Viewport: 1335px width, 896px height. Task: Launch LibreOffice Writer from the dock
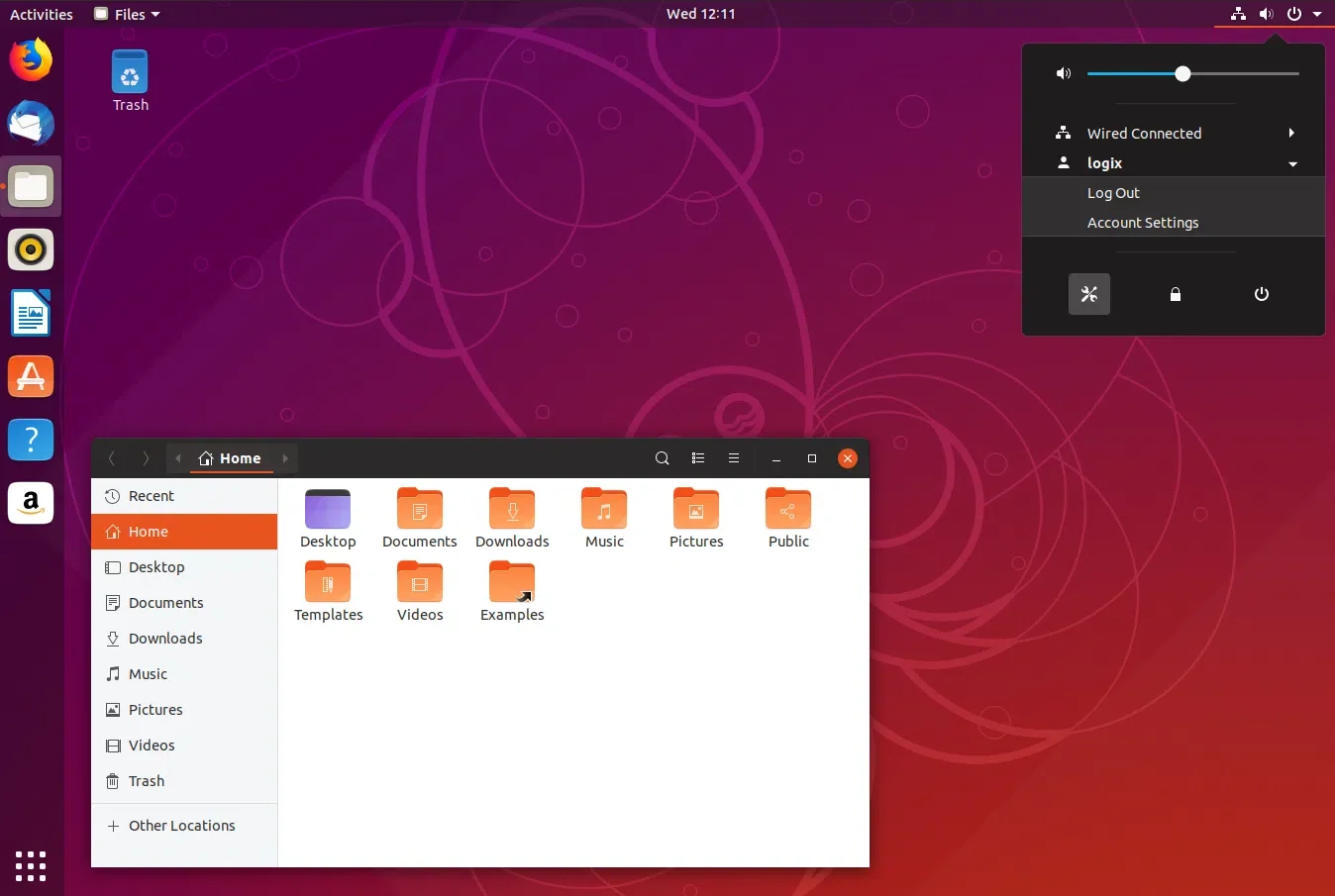[31, 313]
